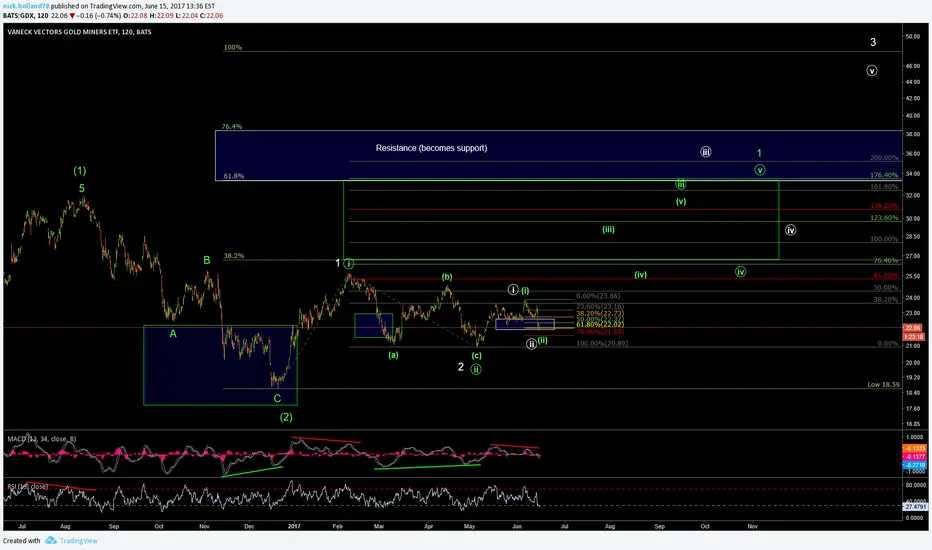Click the "76.4%" label at blue box's left edge
Image resolution: width=932 pixels, height=550 pixels.
click(232, 127)
